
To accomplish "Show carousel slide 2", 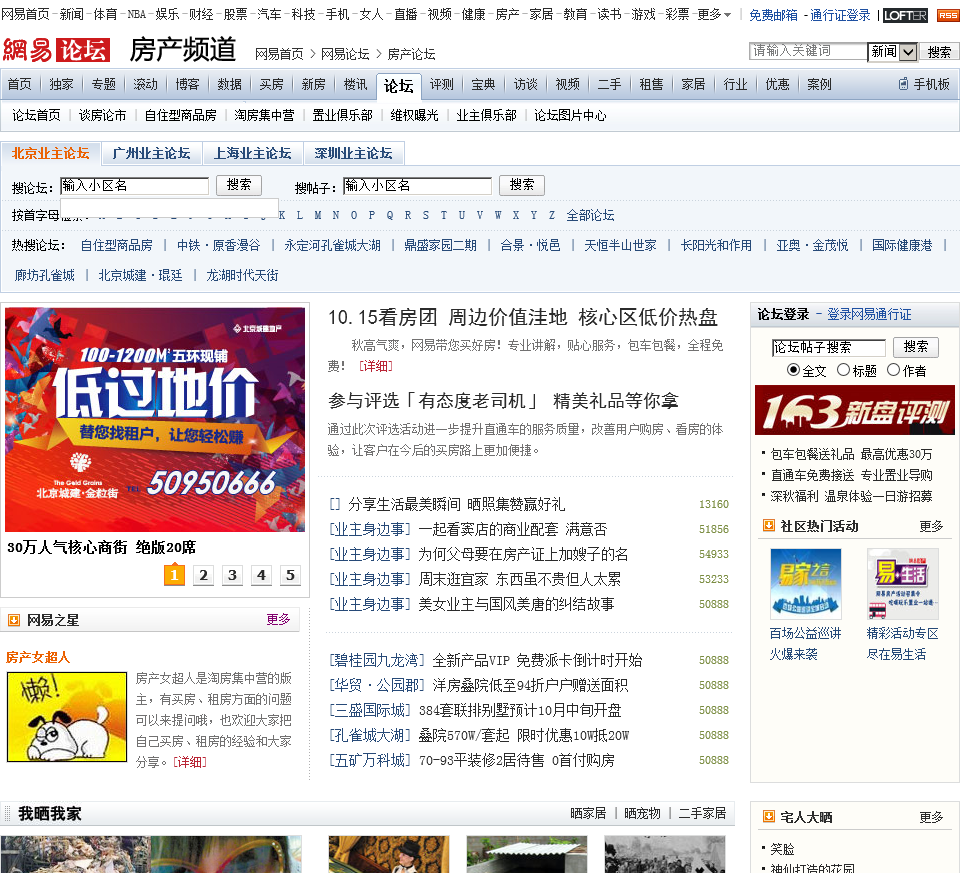I will [x=203, y=575].
